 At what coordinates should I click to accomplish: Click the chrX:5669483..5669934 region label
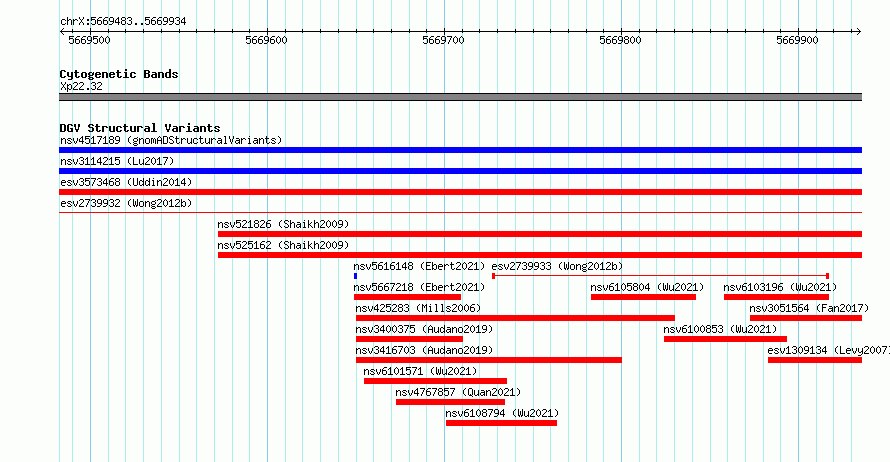(x=123, y=22)
